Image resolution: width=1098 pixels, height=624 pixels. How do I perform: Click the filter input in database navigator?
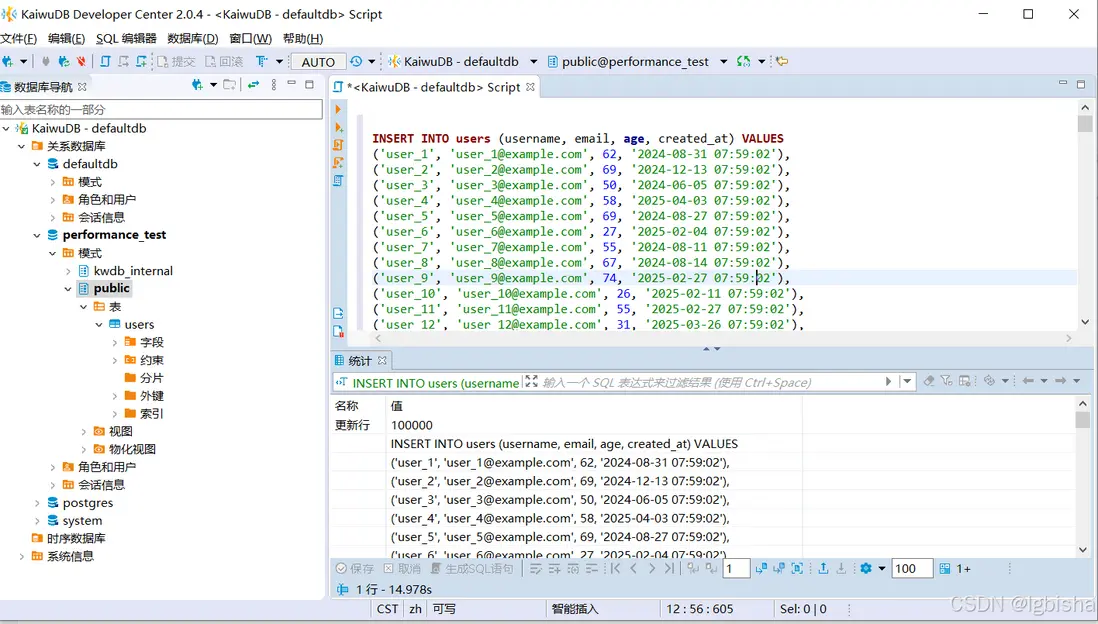(x=160, y=109)
